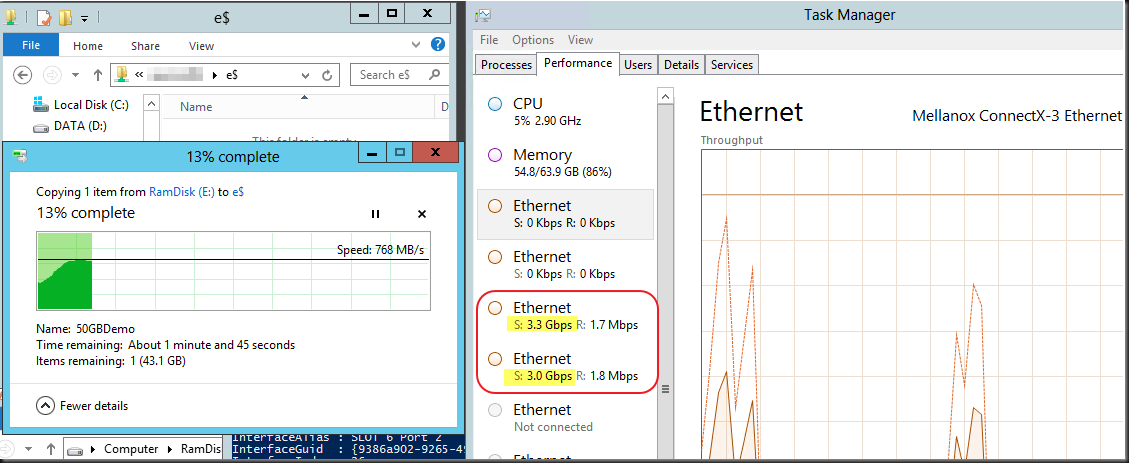
Task: Select Ethernet adapter sending 3.0 Gbps
Action: [565, 367]
